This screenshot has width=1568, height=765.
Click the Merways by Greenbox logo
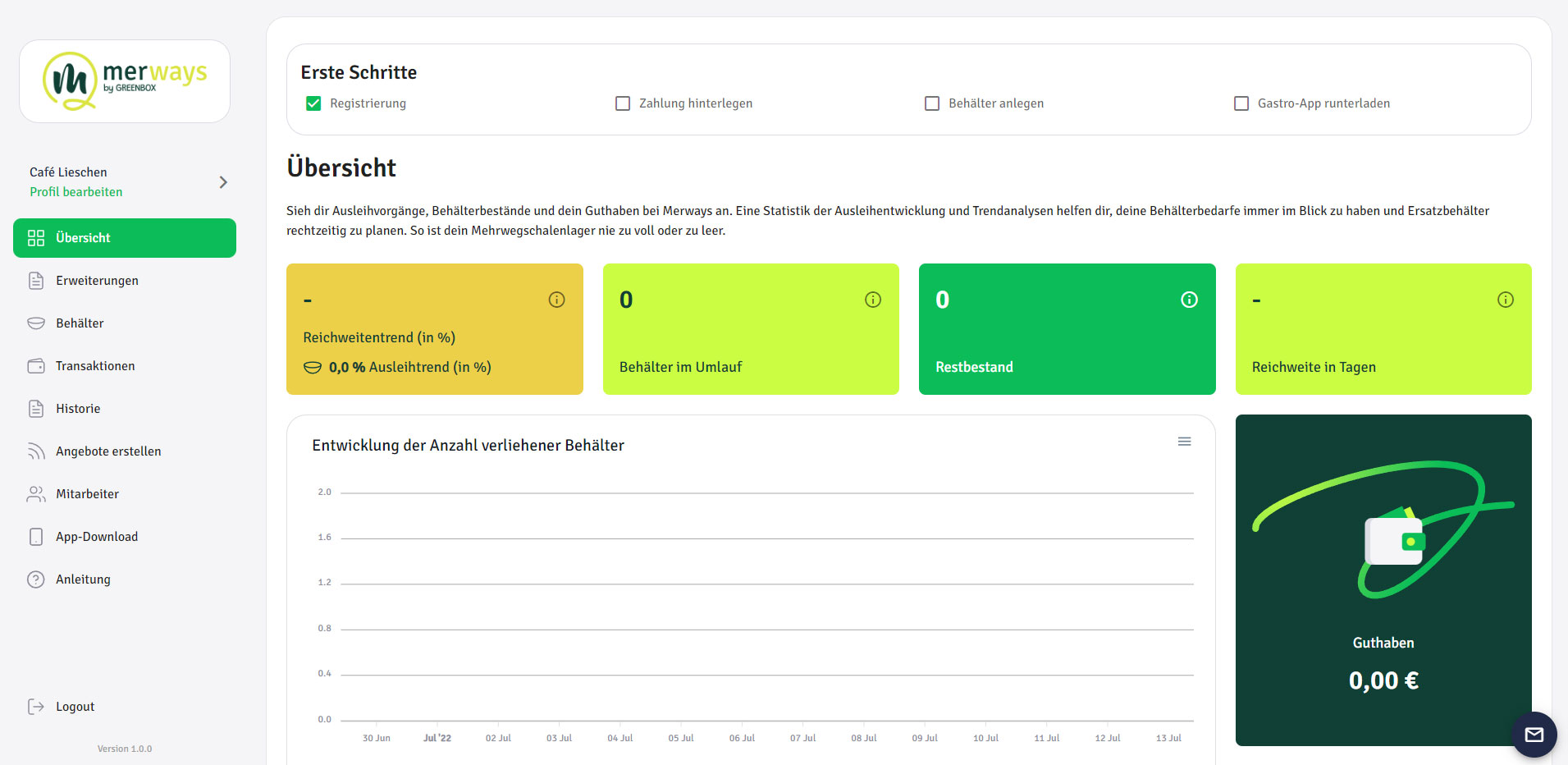tap(125, 81)
